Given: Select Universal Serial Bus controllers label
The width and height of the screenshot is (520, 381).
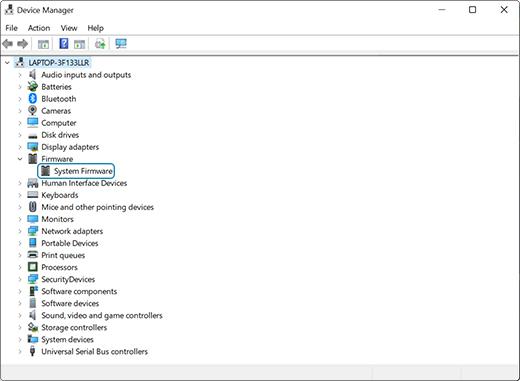Looking at the screenshot, I should tap(94, 351).
